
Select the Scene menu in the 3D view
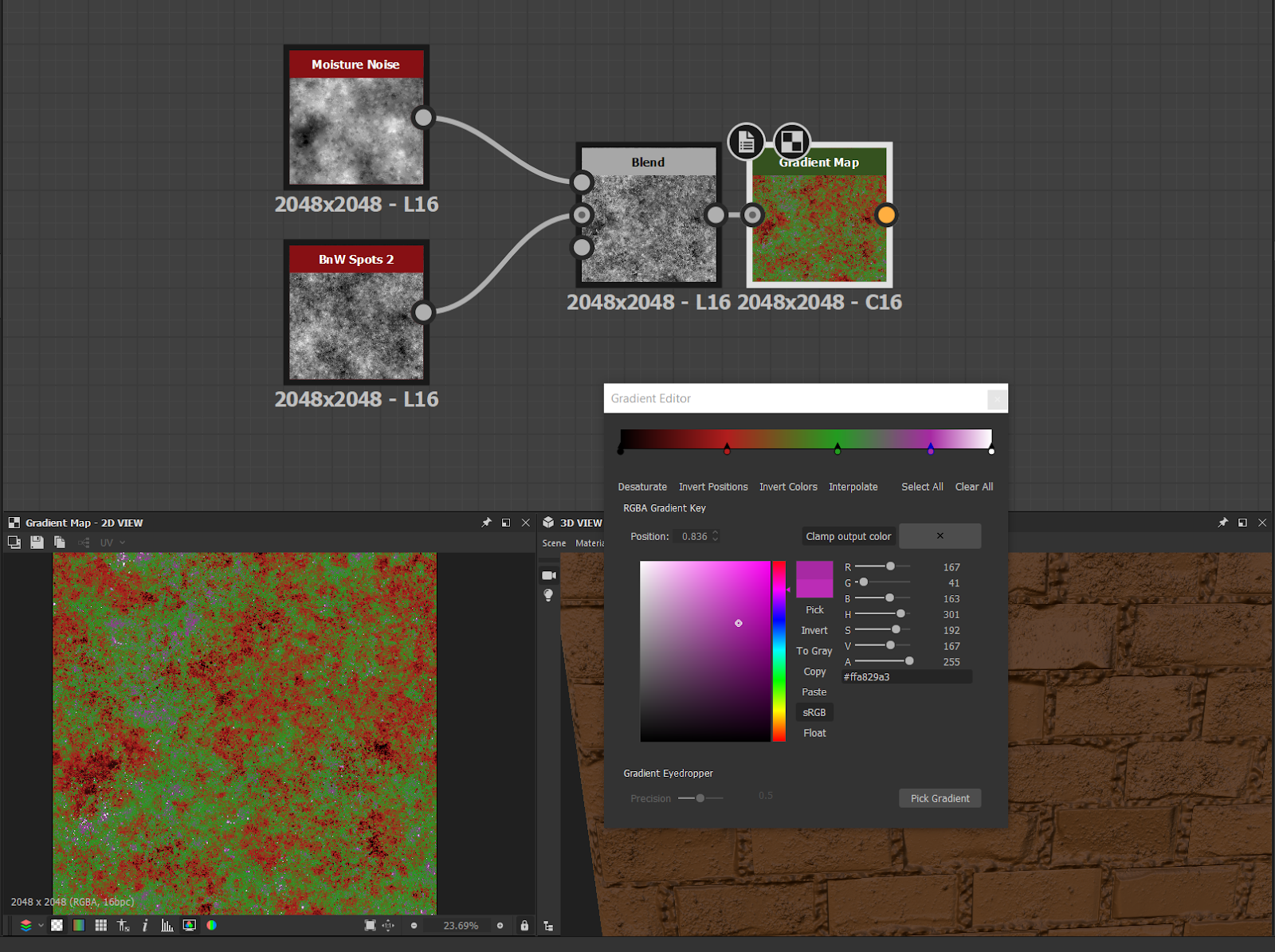pos(553,543)
